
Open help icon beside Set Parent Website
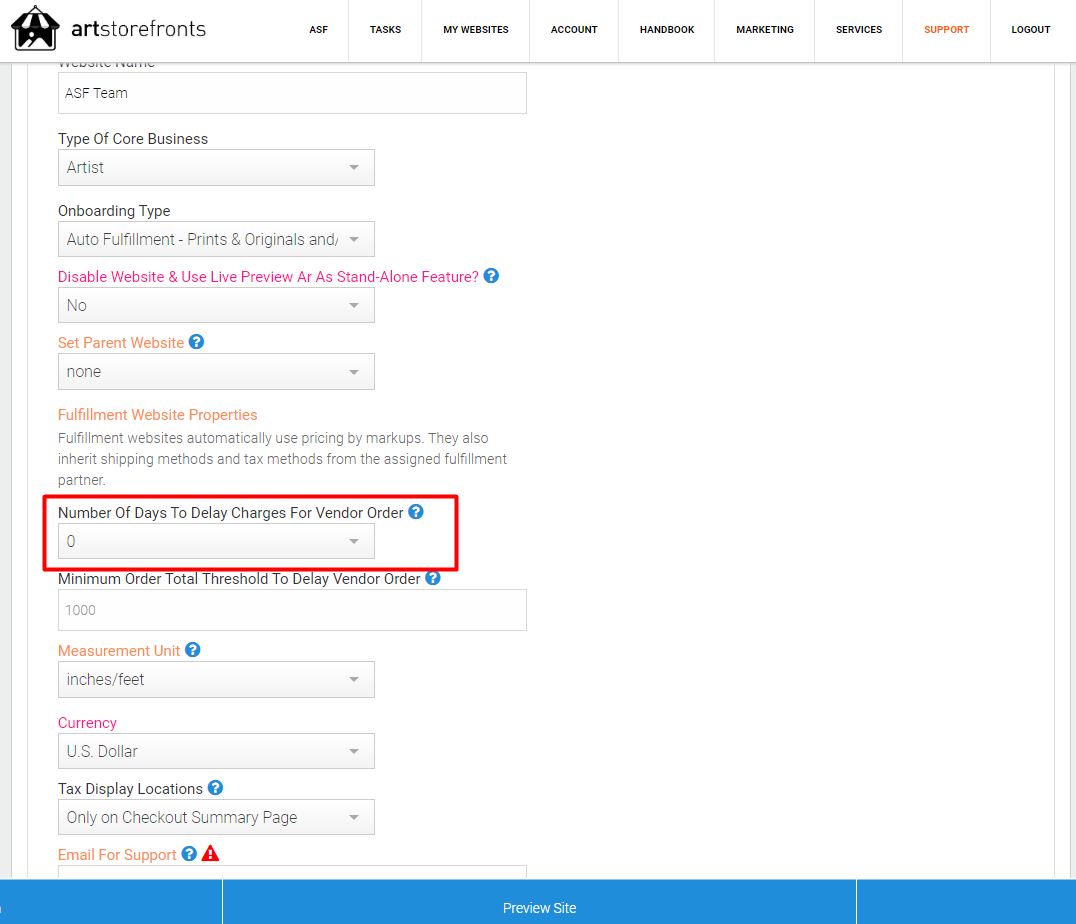coord(196,342)
